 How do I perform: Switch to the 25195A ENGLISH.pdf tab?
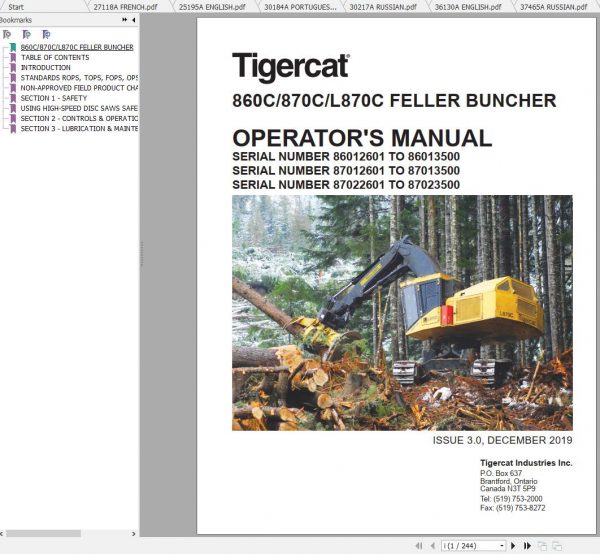pyautogui.click(x=212, y=7)
